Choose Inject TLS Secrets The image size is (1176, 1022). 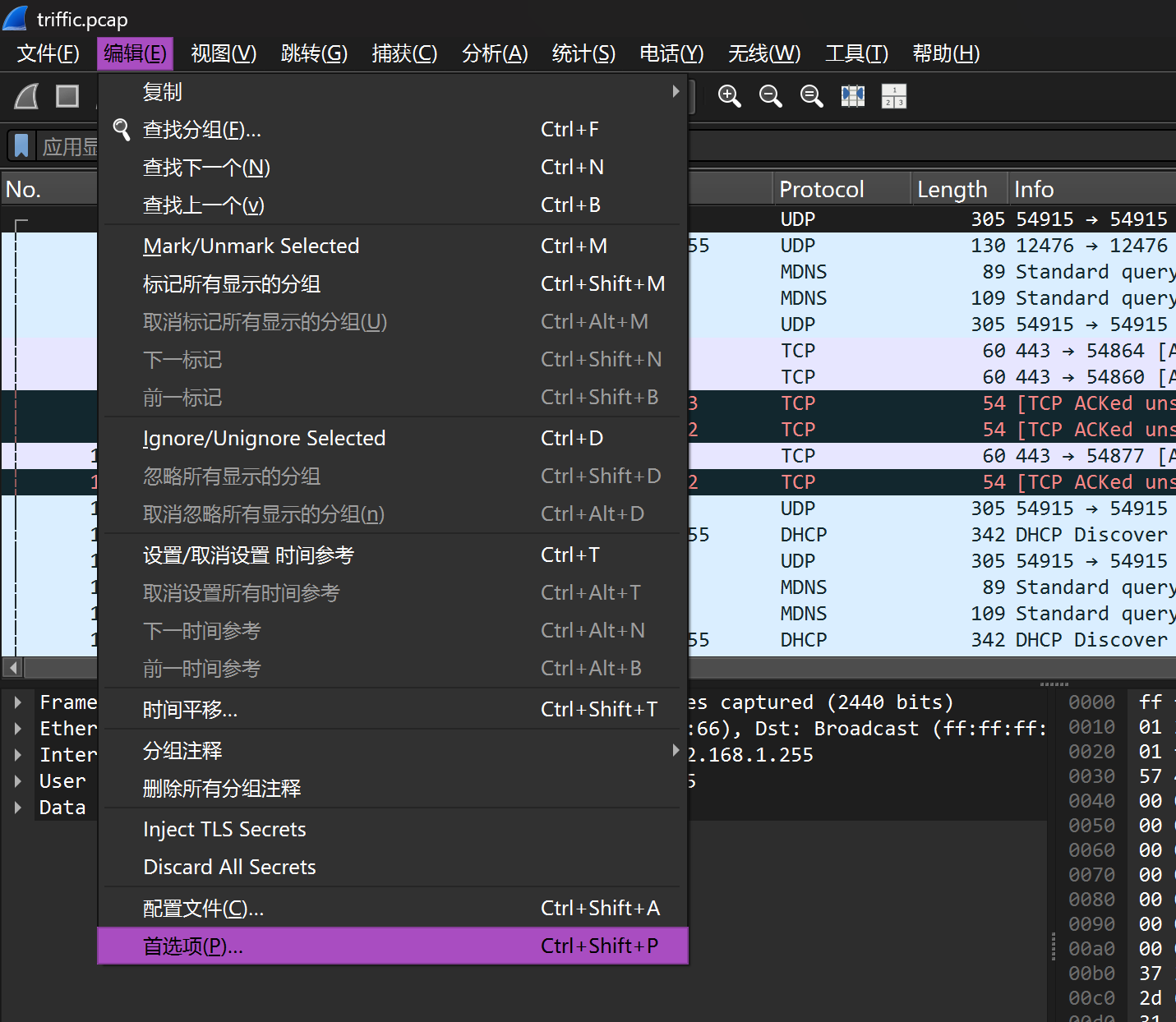(x=393, y=829)
